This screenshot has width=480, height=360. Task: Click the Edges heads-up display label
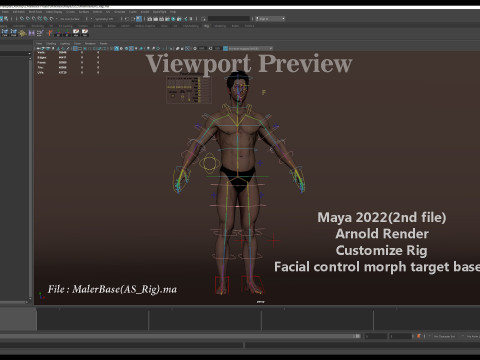click(41, 57)
